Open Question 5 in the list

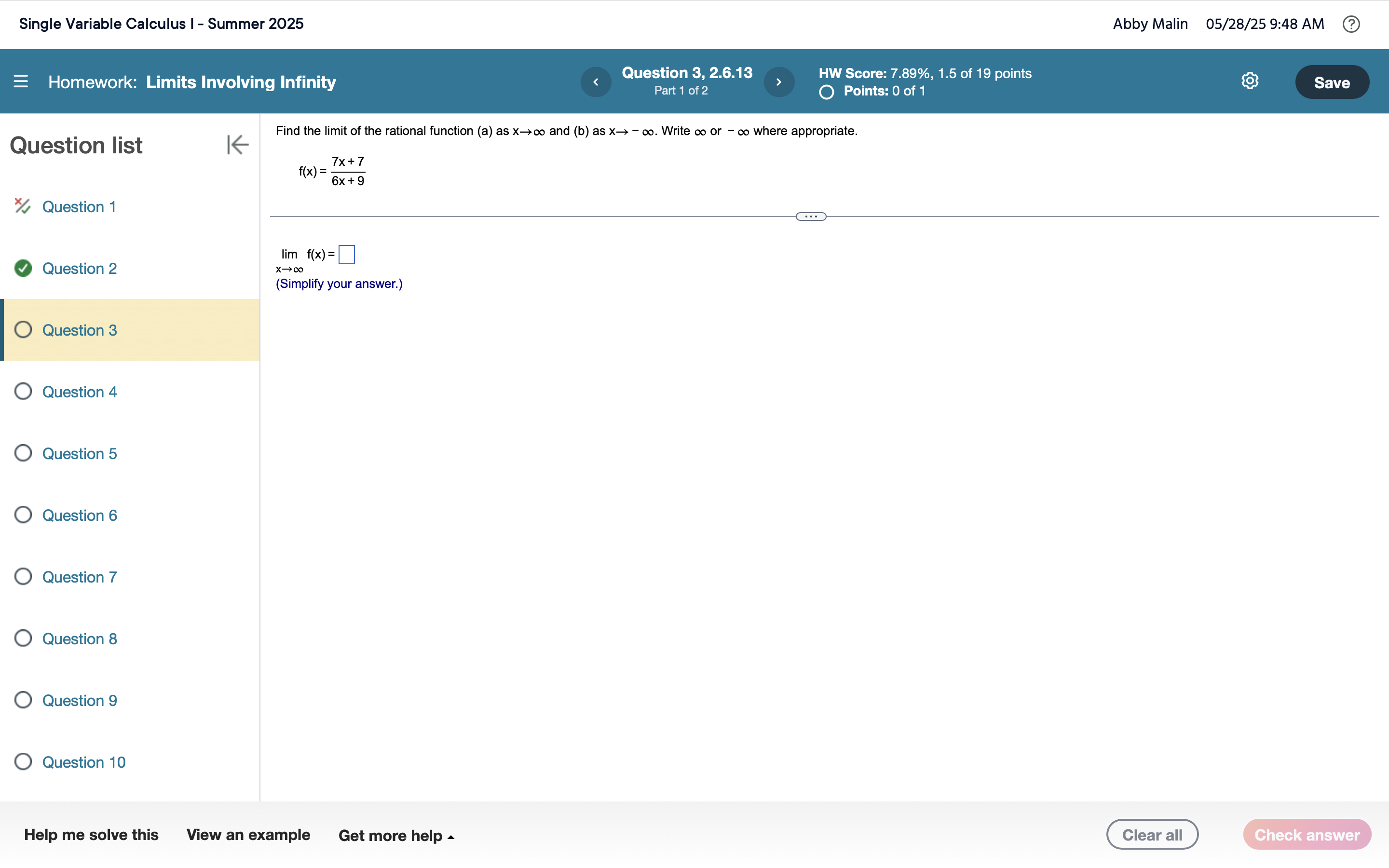[79, 453]
